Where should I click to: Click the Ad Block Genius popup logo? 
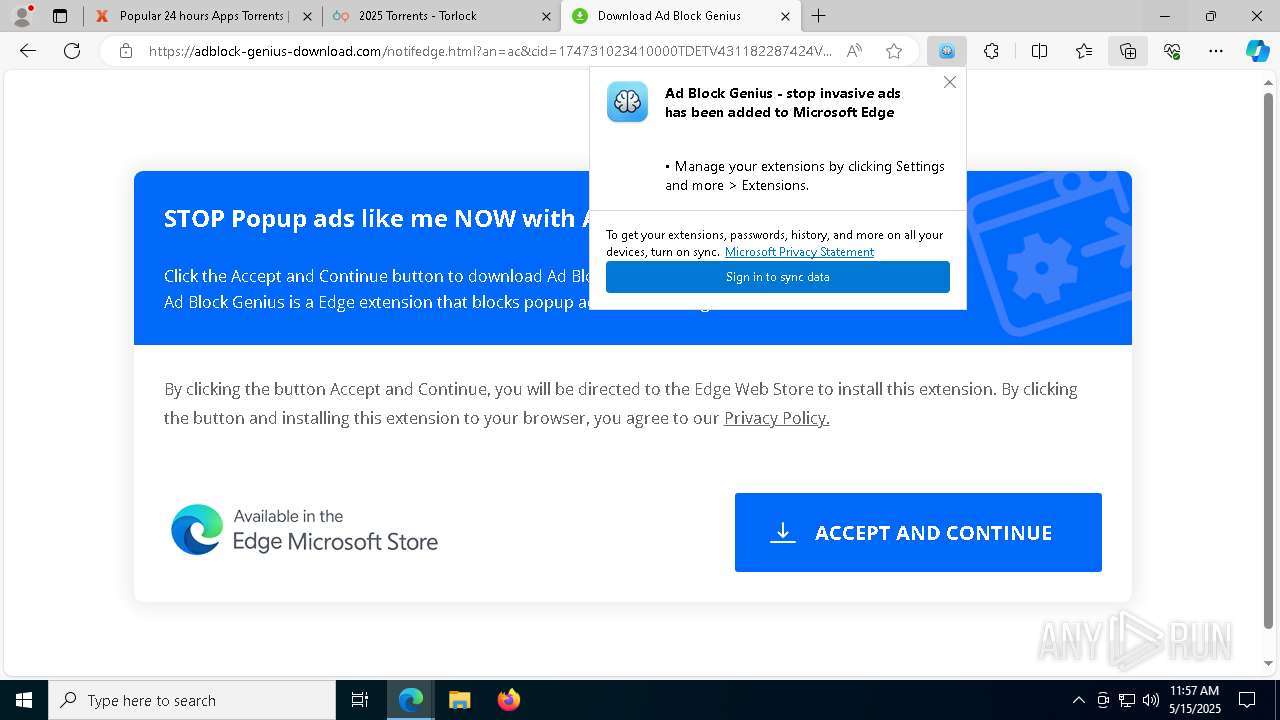(627, 102)
